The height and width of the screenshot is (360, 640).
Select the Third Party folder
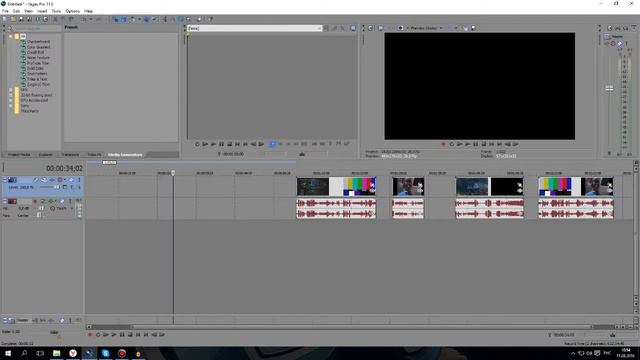[30, 111]
